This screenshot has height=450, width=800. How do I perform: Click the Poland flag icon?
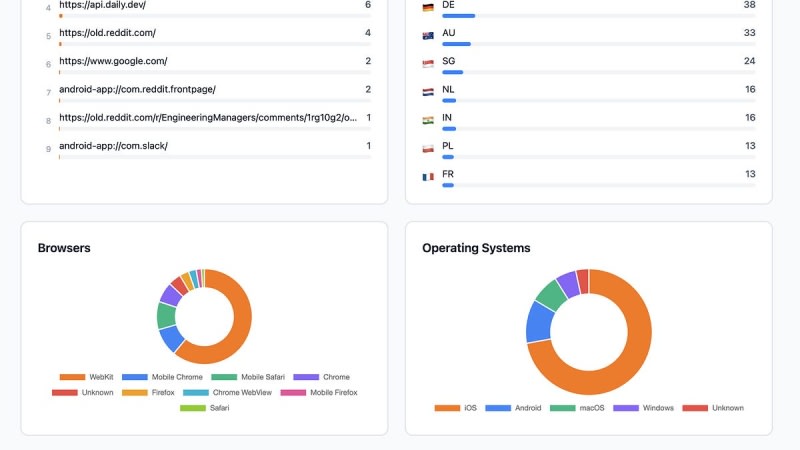pos(428,148)
